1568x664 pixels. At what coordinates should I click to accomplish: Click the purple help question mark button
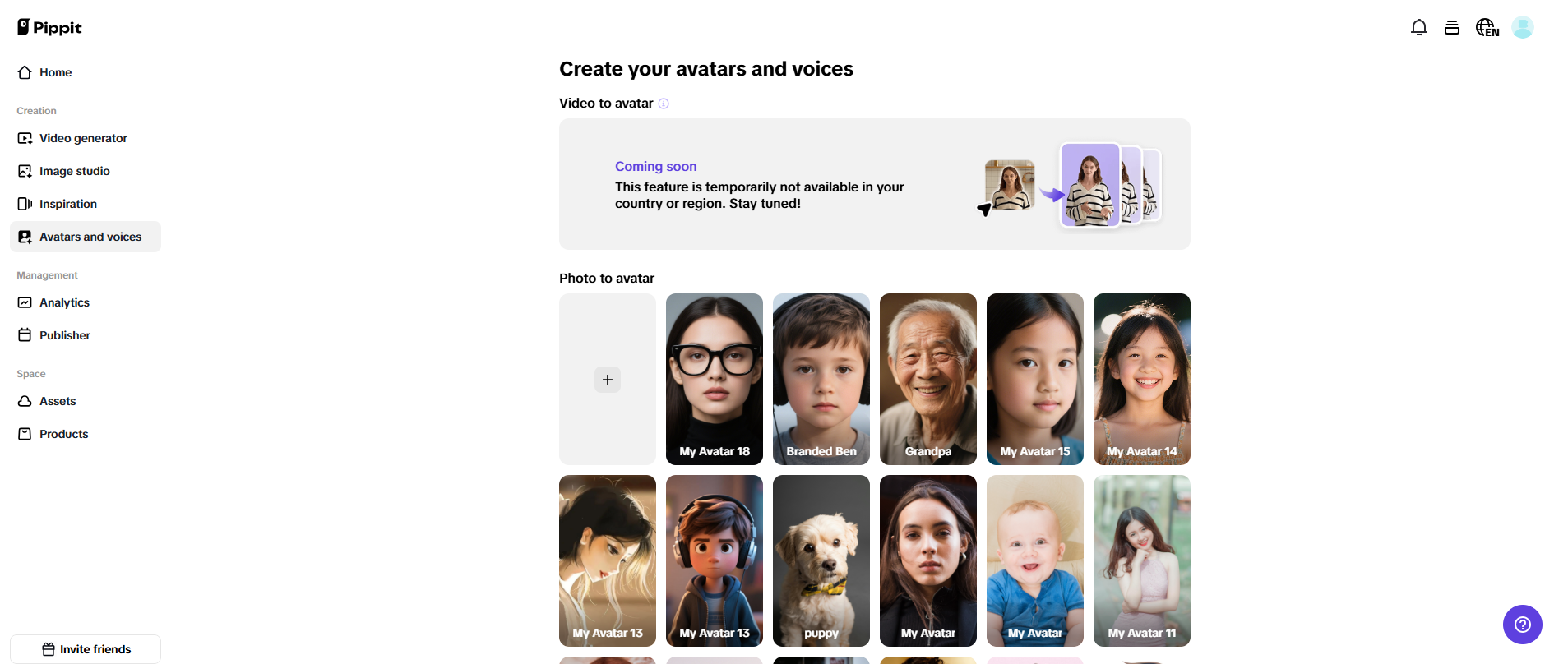click(x=1522, y=625)
